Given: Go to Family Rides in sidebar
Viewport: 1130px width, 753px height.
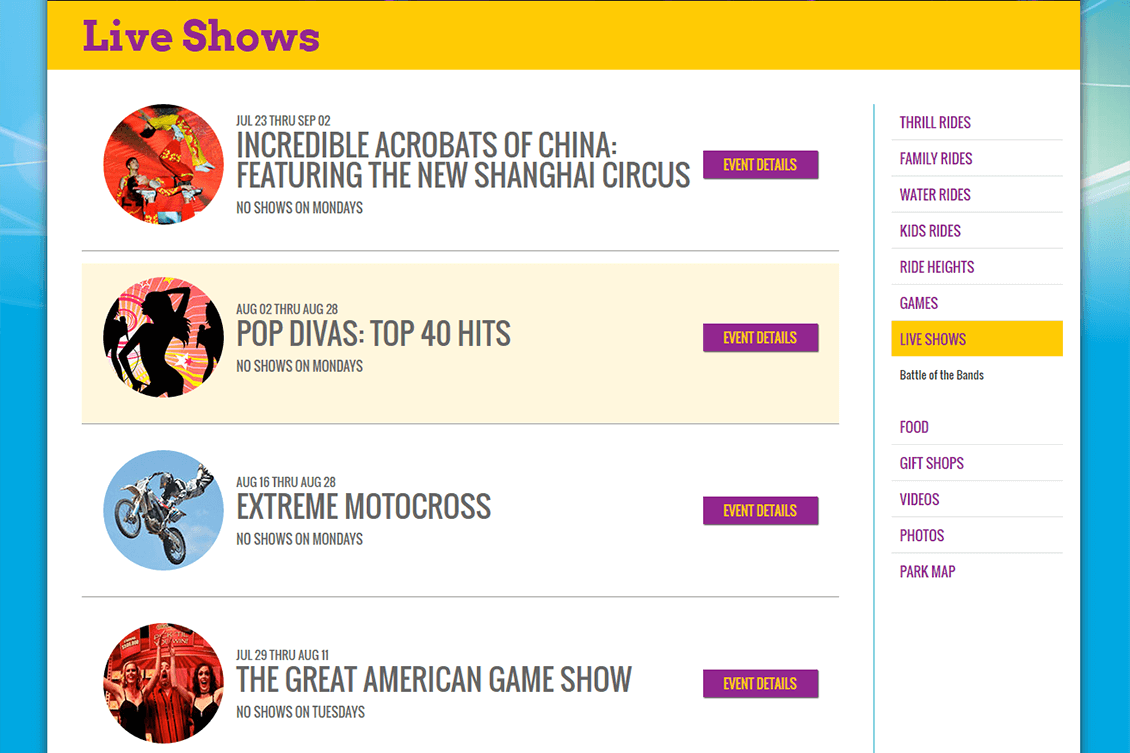Looking at the screenshot, I should (935, 159).
